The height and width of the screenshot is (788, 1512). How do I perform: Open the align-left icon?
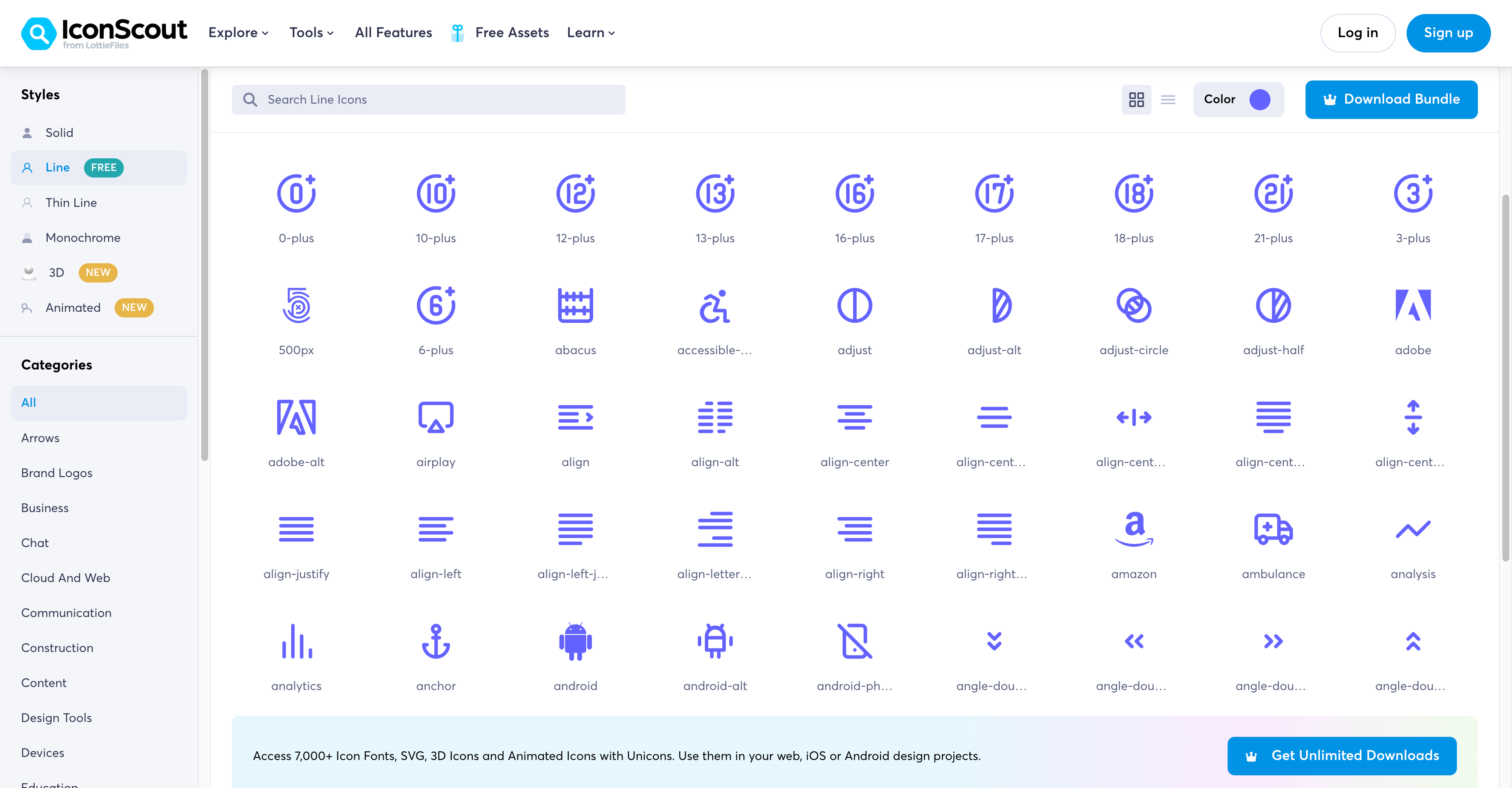point(435,529)
